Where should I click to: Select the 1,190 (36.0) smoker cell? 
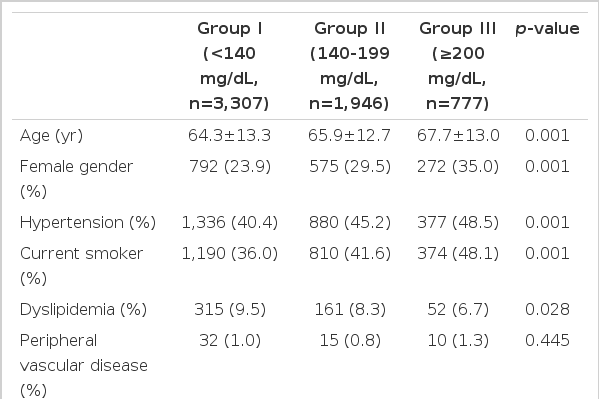230,253
